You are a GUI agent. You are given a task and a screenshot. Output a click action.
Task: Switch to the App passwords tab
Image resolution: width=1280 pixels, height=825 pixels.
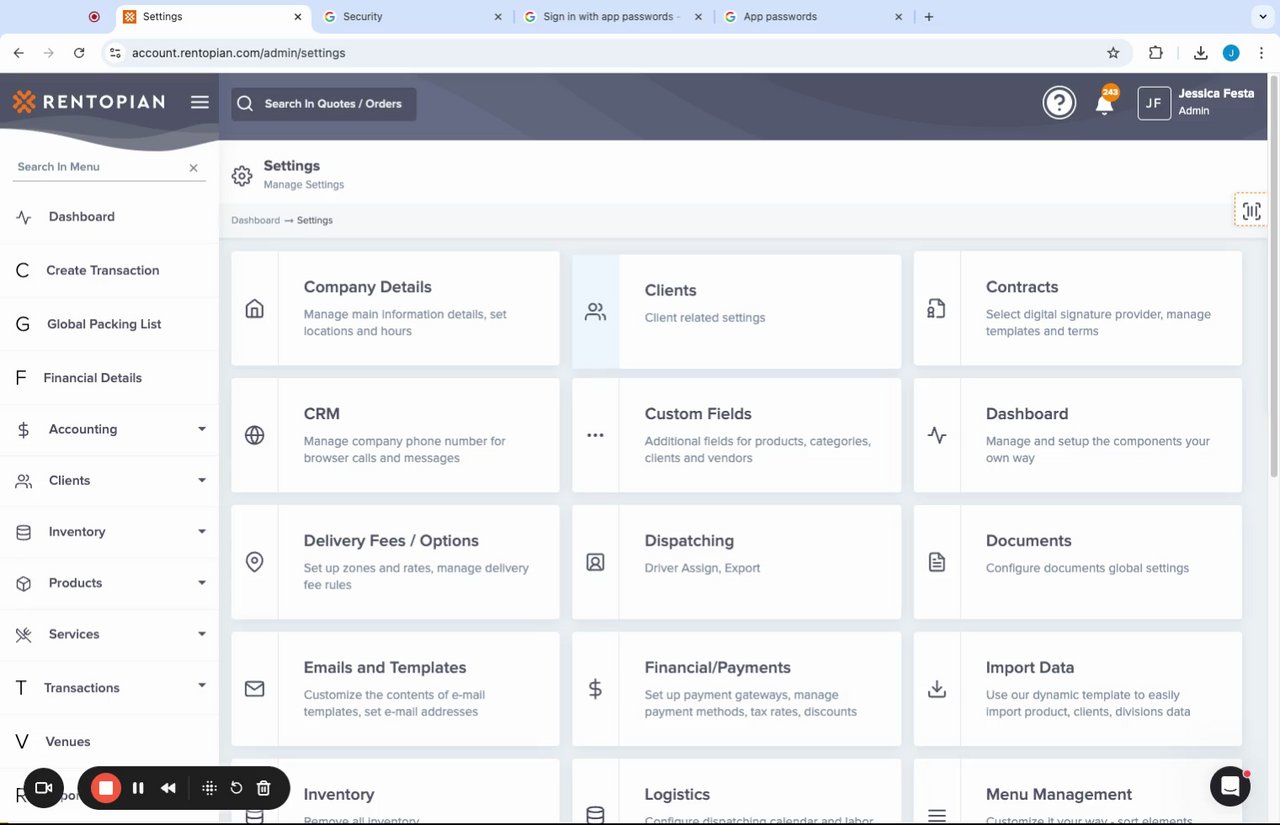pyautogui.click(x=814, y=17)
